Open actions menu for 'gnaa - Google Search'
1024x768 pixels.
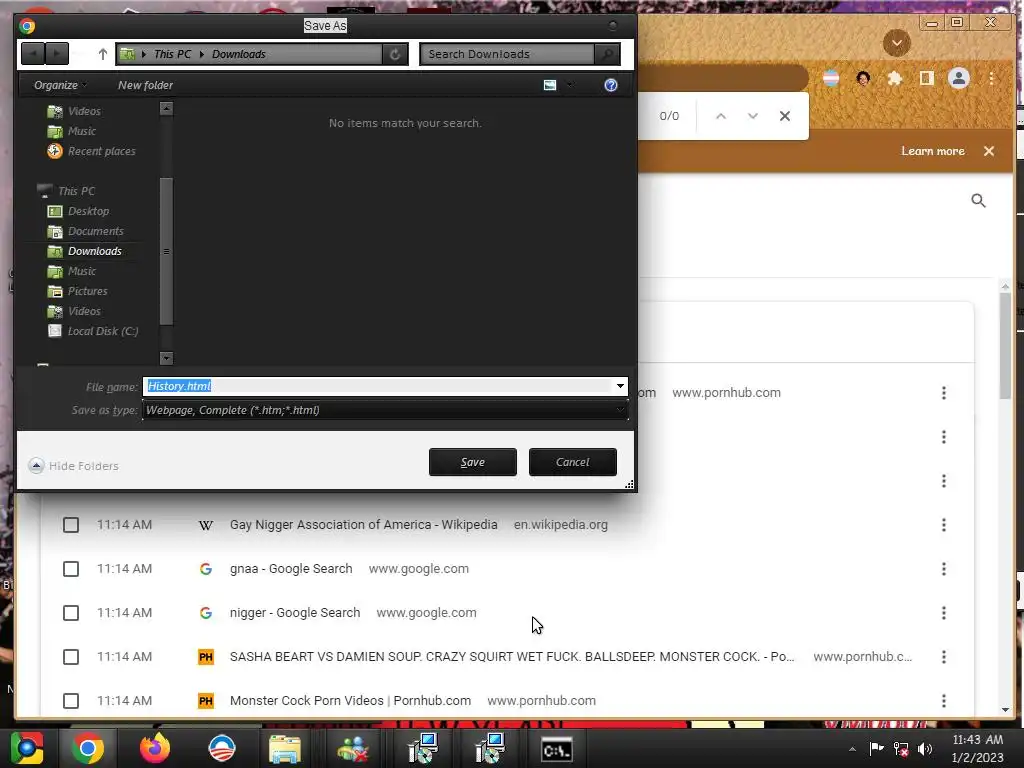click(x=944, y=569)
